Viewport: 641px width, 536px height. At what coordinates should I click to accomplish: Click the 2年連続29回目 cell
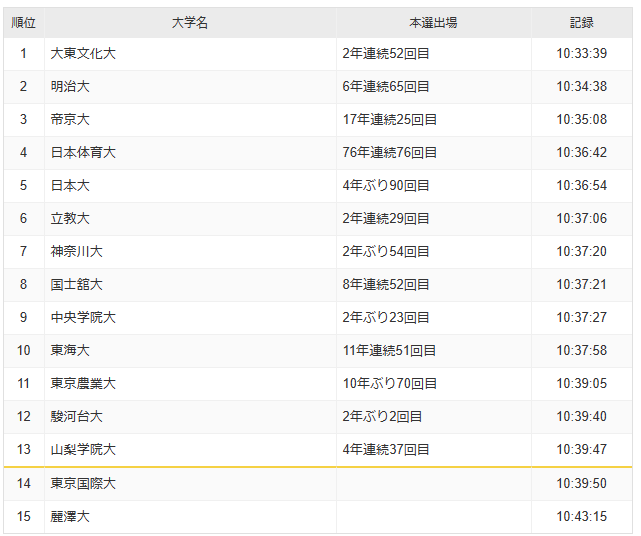click(434, 219)
